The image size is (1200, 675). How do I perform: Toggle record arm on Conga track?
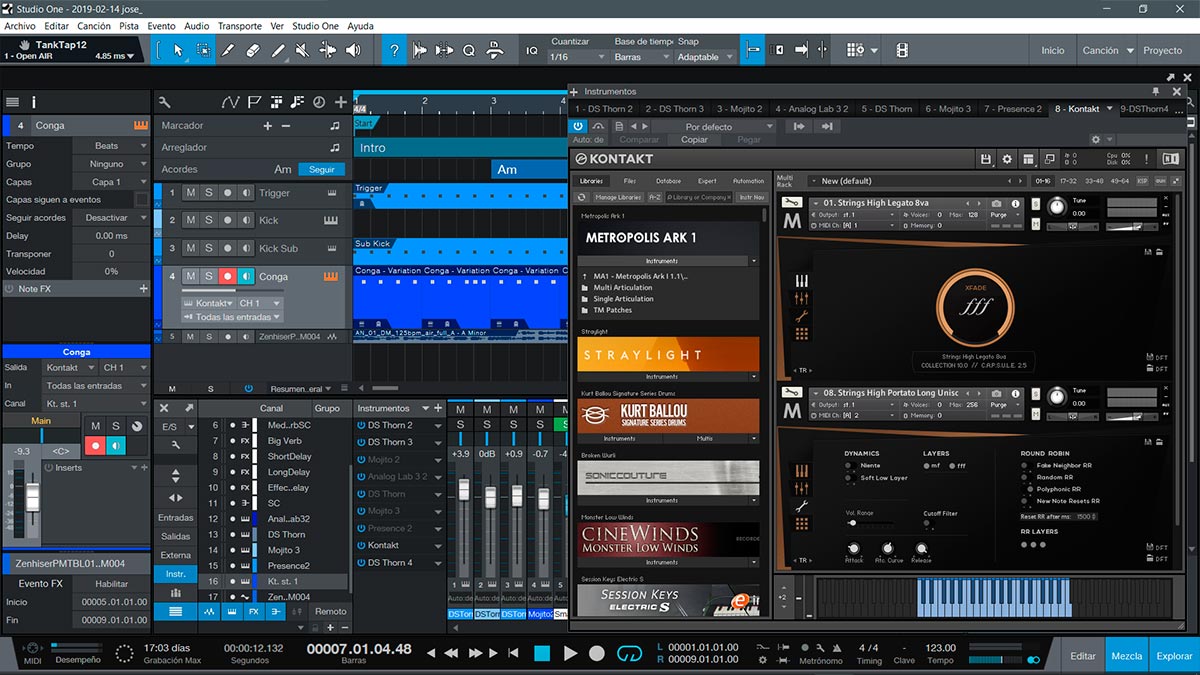click(x=228, y=277)
